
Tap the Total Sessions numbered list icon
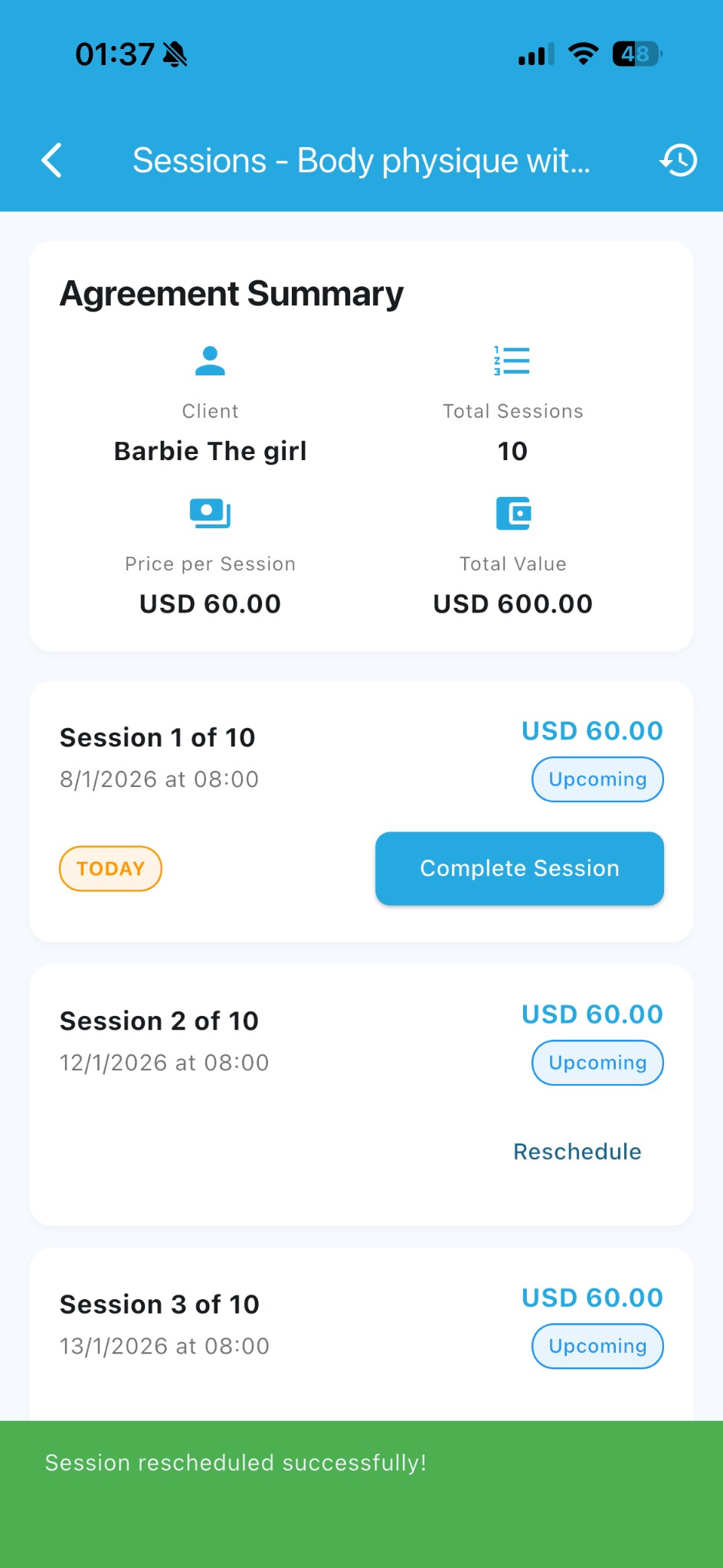tap(512, 361)
